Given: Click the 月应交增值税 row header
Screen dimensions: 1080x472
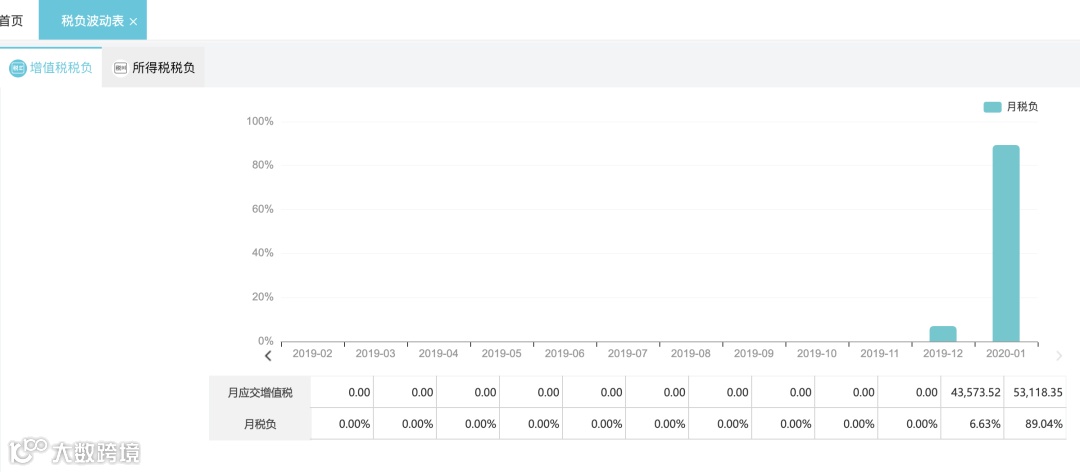Looking at the screenshot, I should [x=260, y=393].
